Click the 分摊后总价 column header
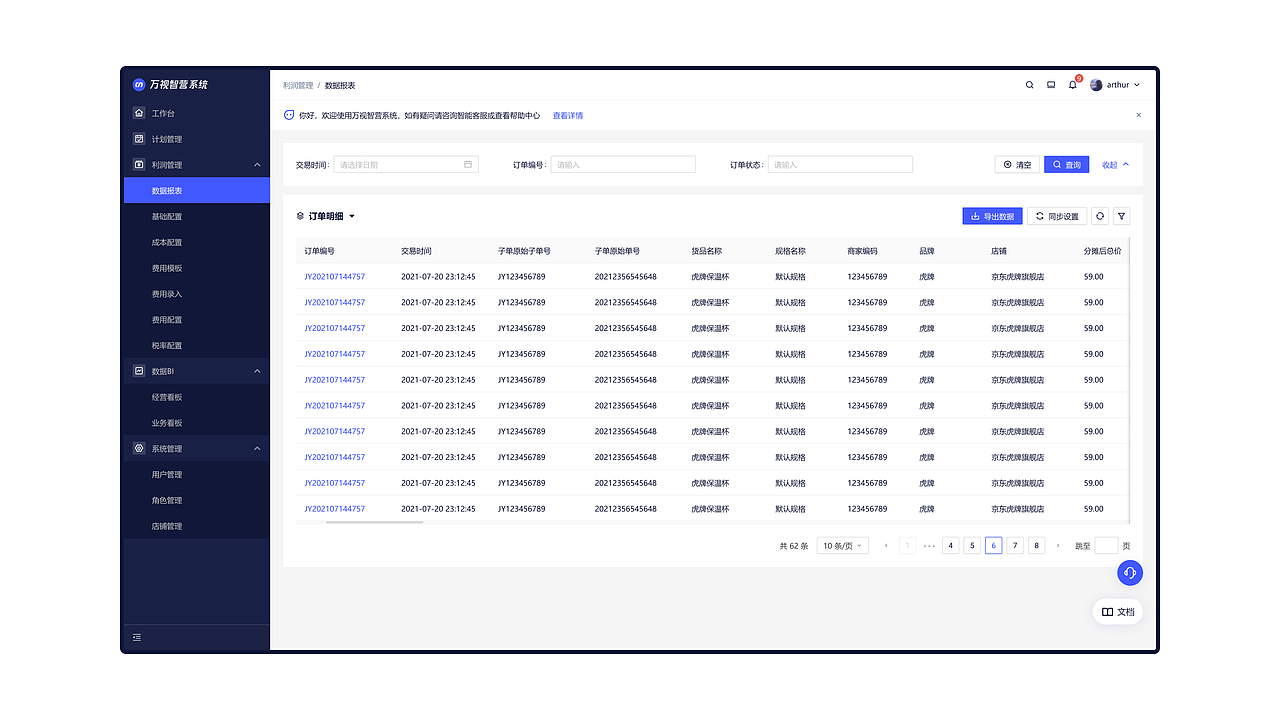Viewport: 1280px width, 720px height. [x=1103, y=251]
